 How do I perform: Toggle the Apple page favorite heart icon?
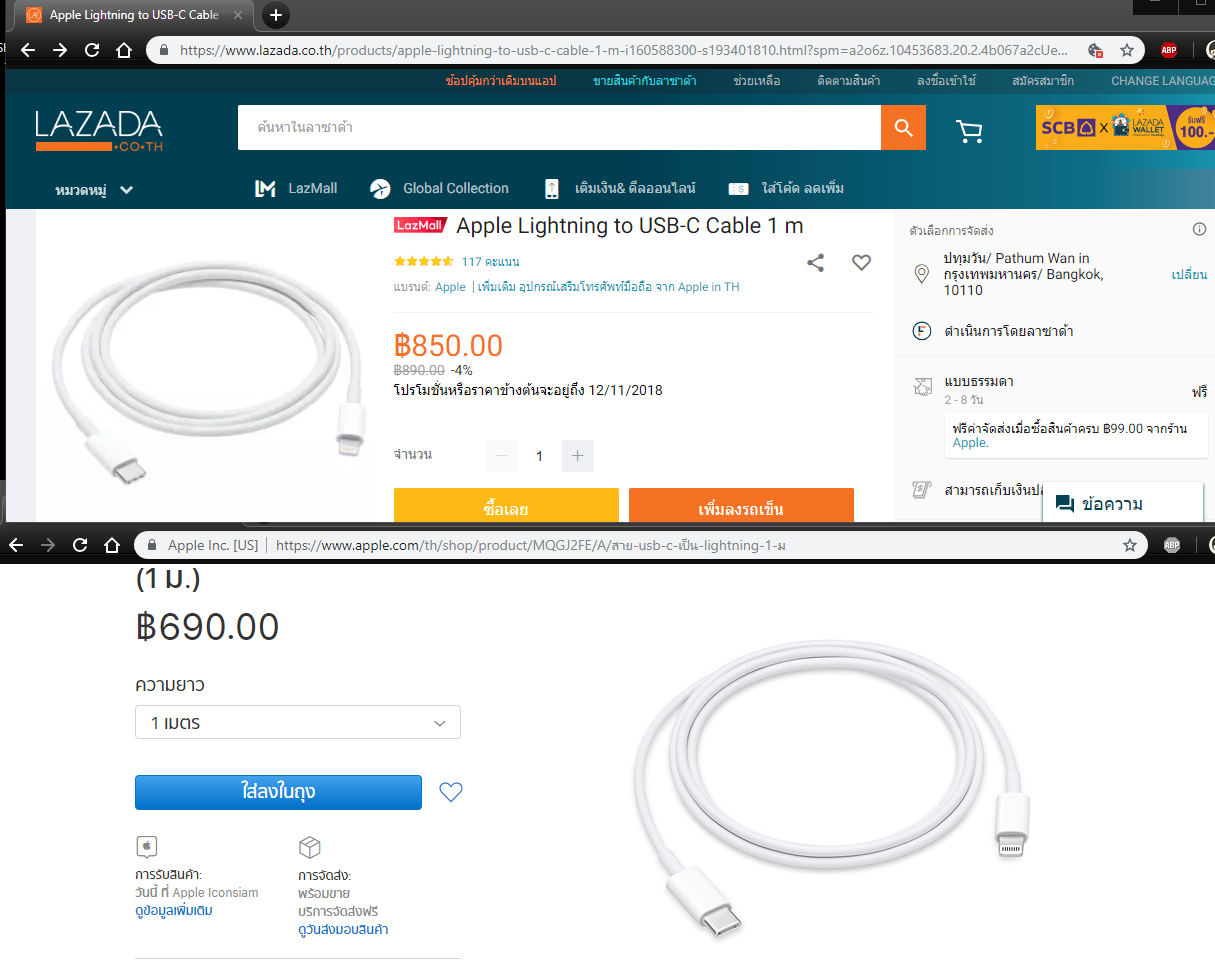click(451, 792)
